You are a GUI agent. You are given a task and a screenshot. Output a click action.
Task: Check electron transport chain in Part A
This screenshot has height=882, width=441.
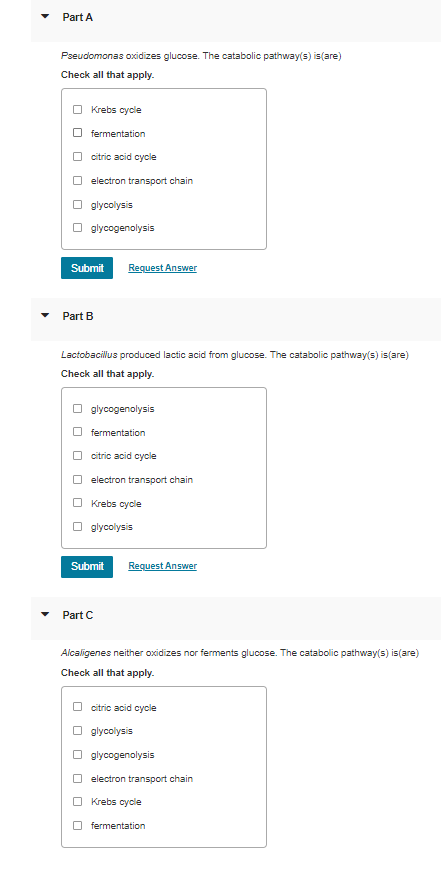(78, 181)
